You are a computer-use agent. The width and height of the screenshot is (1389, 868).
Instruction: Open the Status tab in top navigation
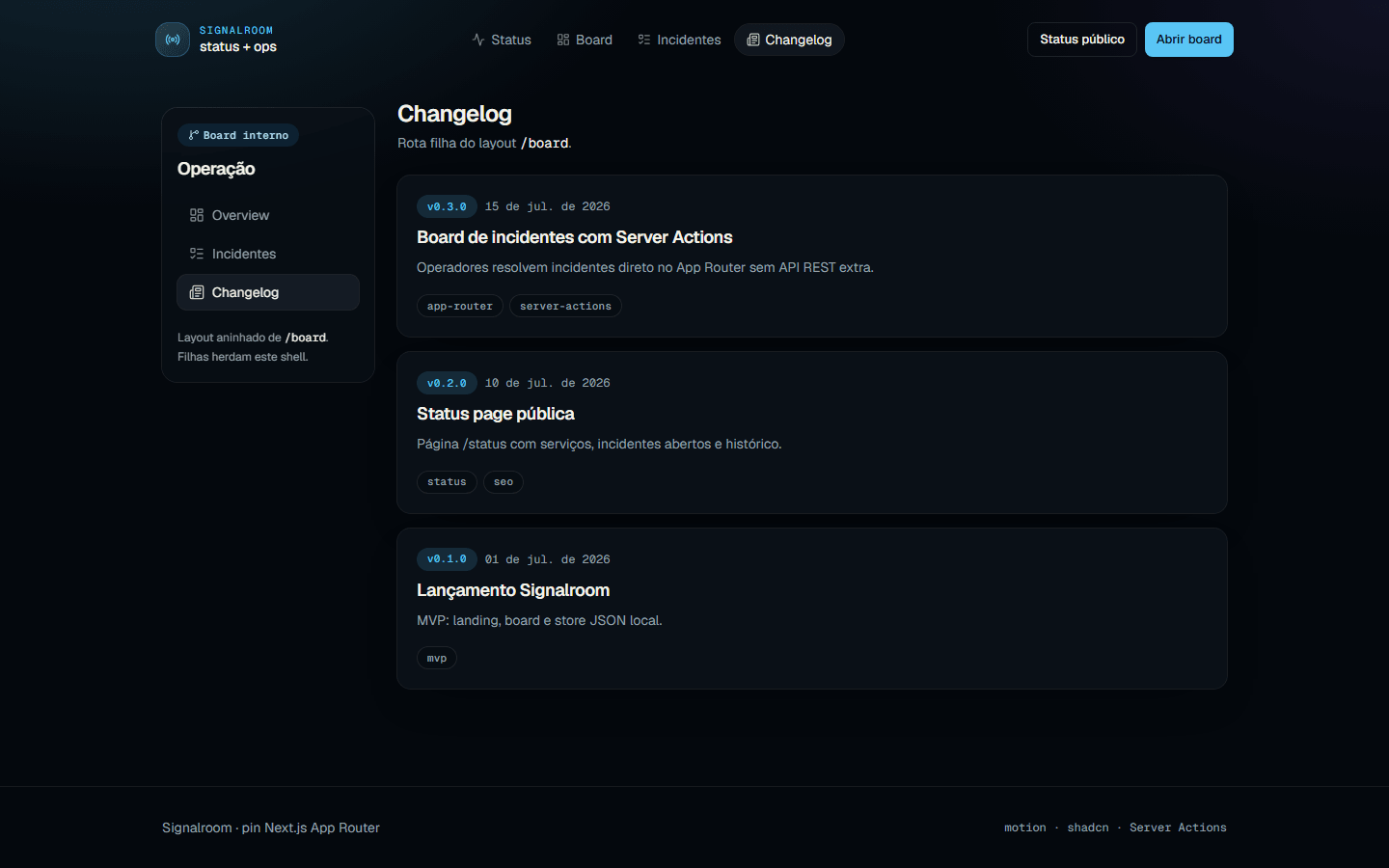(x=502, y=40)
